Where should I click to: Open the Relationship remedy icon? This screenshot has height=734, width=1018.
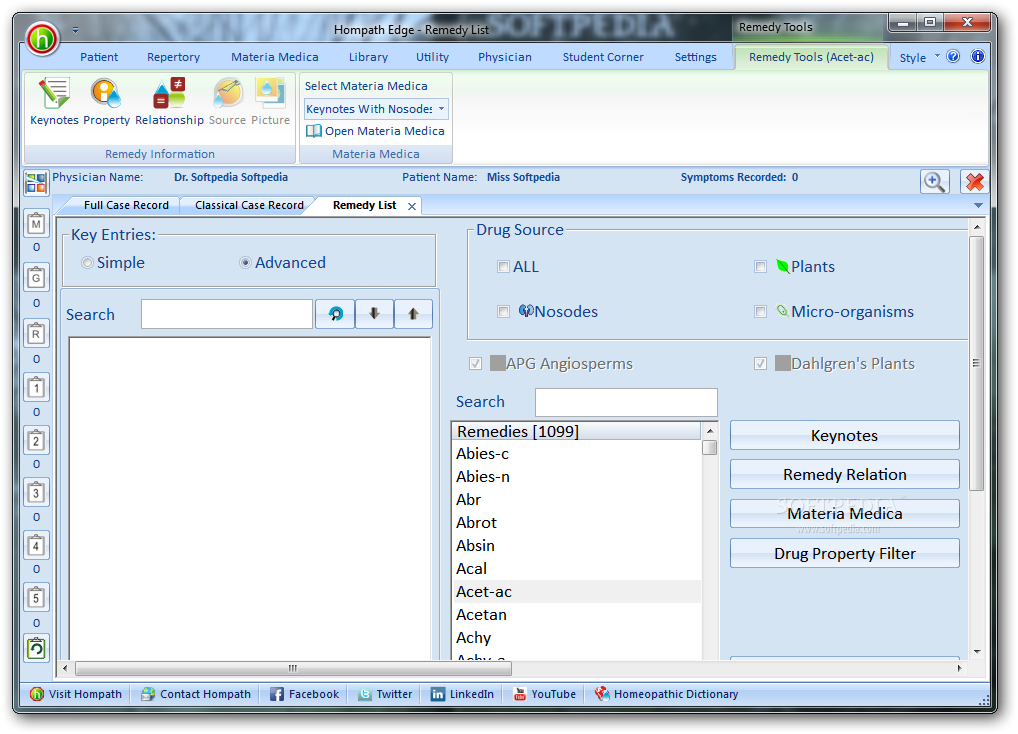pos(169,101)
